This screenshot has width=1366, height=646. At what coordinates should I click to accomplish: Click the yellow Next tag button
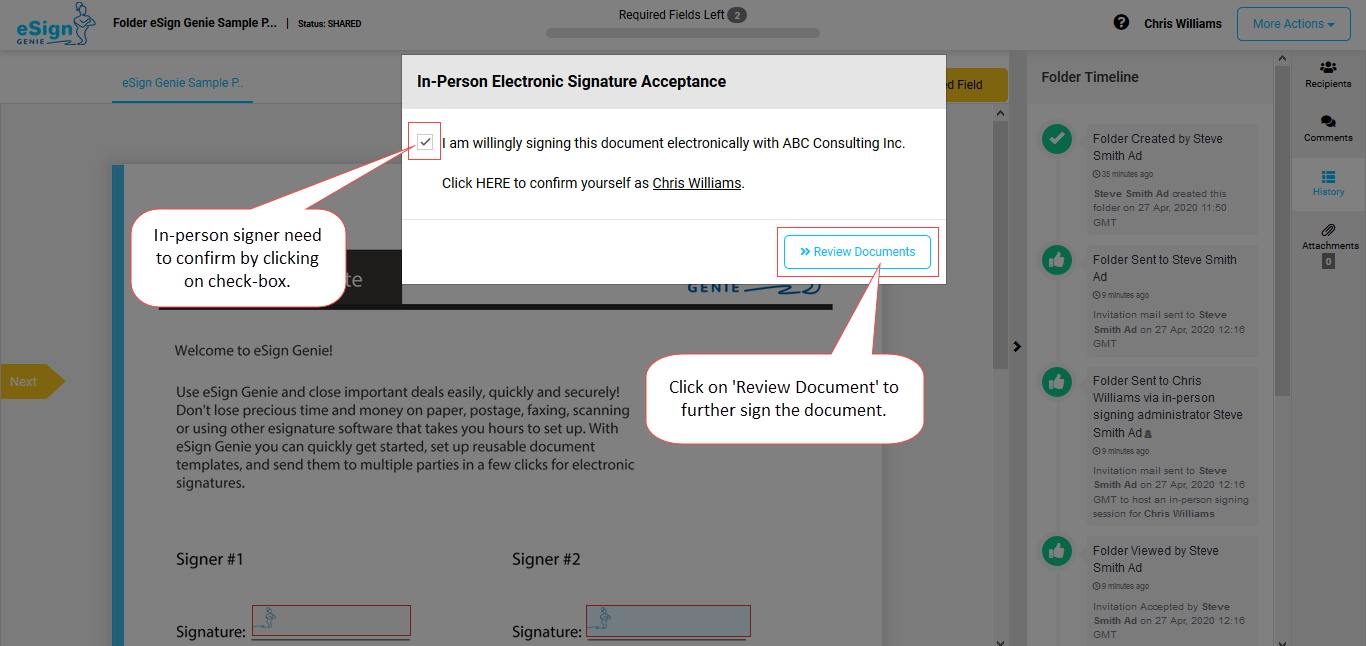pyautogui.click(x=32, y=381)
